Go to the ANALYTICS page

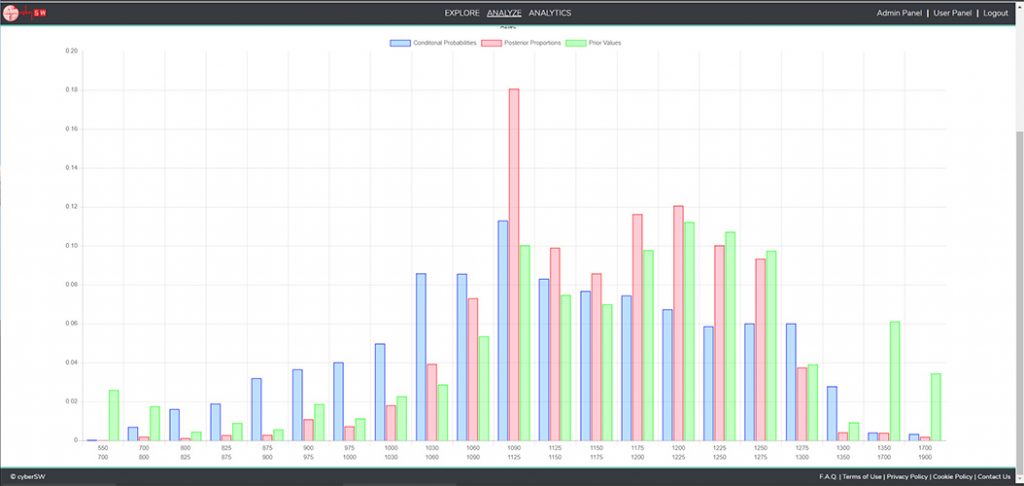click(x=550, y=13)
